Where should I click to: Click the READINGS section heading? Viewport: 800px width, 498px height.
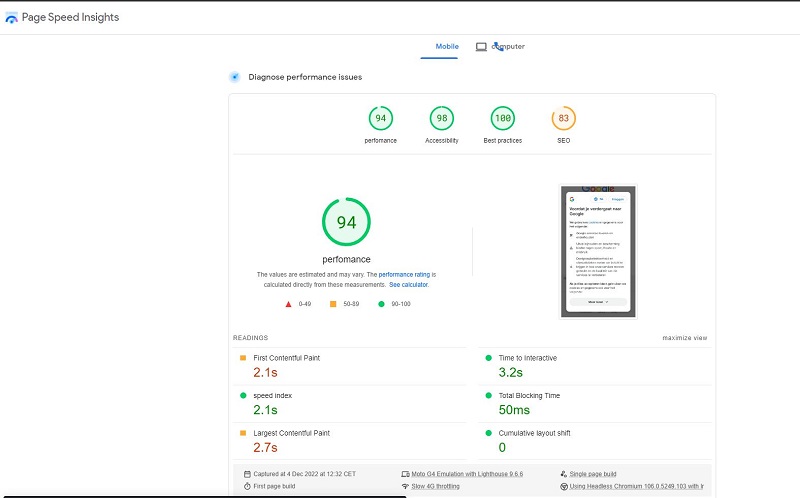251,338
